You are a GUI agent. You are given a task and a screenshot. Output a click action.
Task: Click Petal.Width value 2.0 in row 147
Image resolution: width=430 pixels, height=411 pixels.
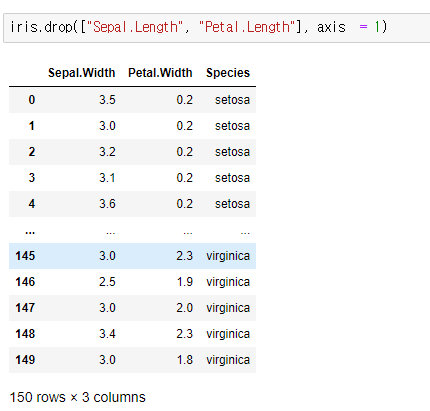tap(185, 308)
